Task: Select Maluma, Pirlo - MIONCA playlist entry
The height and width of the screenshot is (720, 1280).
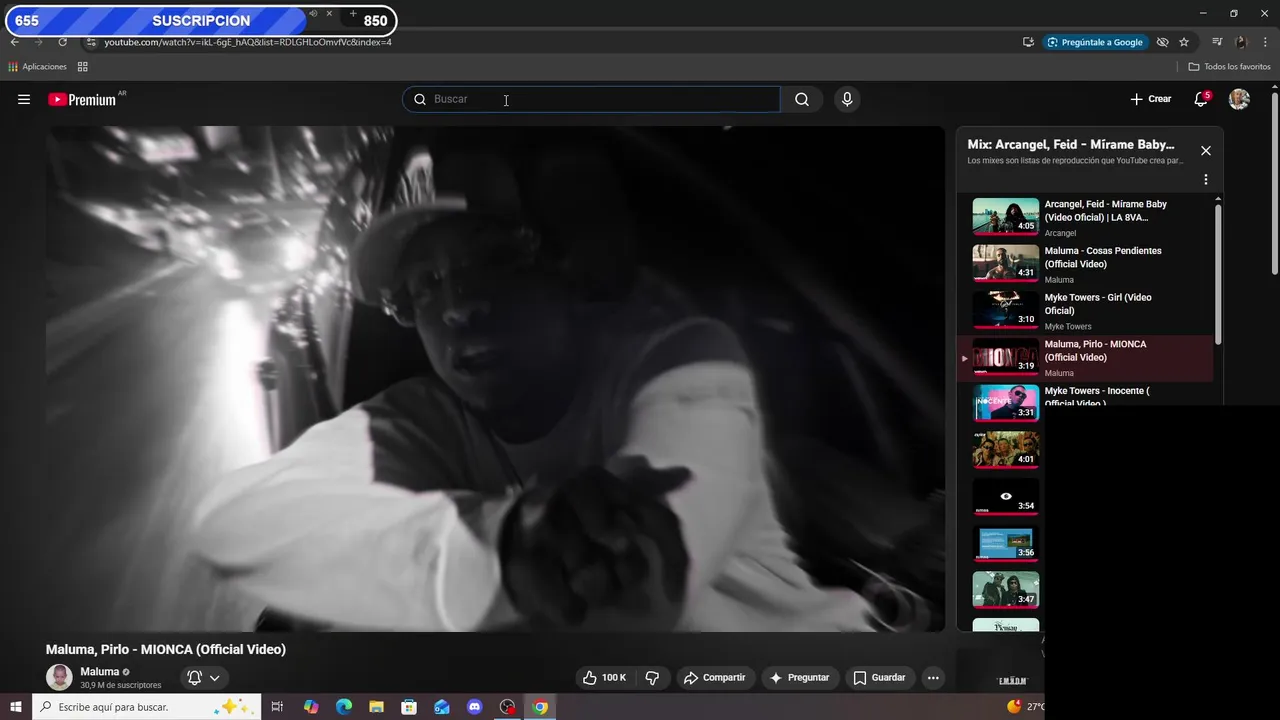Action: 1086,358
